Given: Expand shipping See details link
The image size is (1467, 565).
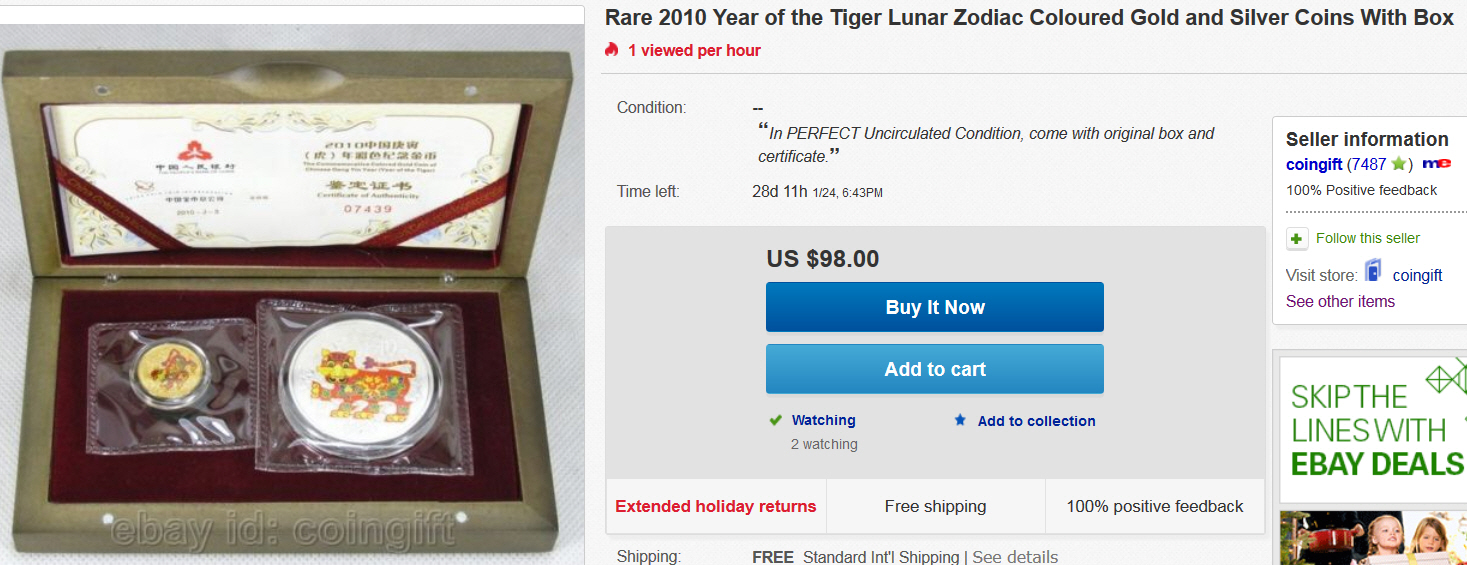Looking at the screenshot, I should click(x=1015, y=557).
